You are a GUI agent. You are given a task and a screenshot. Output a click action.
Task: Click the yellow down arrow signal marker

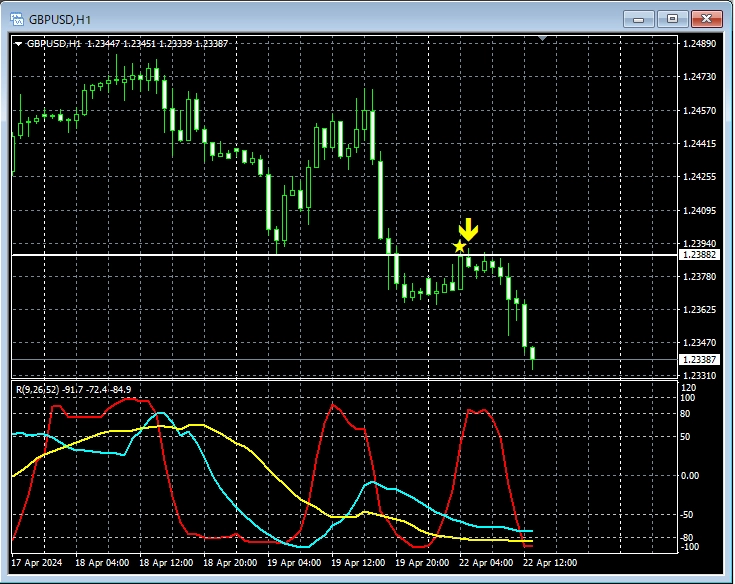[468, 228]
